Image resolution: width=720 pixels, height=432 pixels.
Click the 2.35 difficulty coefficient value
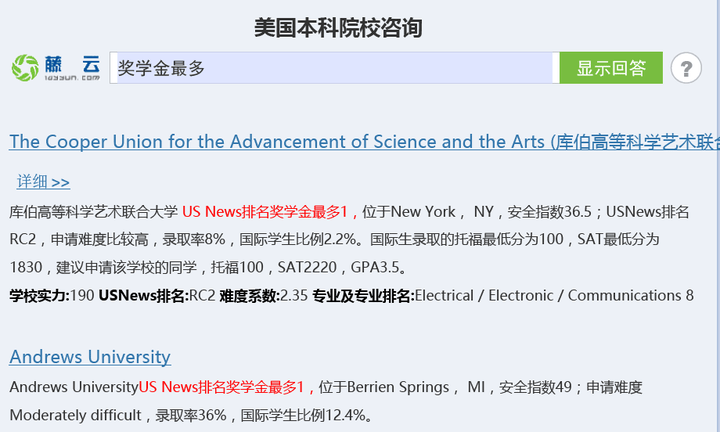pos(294,296)
